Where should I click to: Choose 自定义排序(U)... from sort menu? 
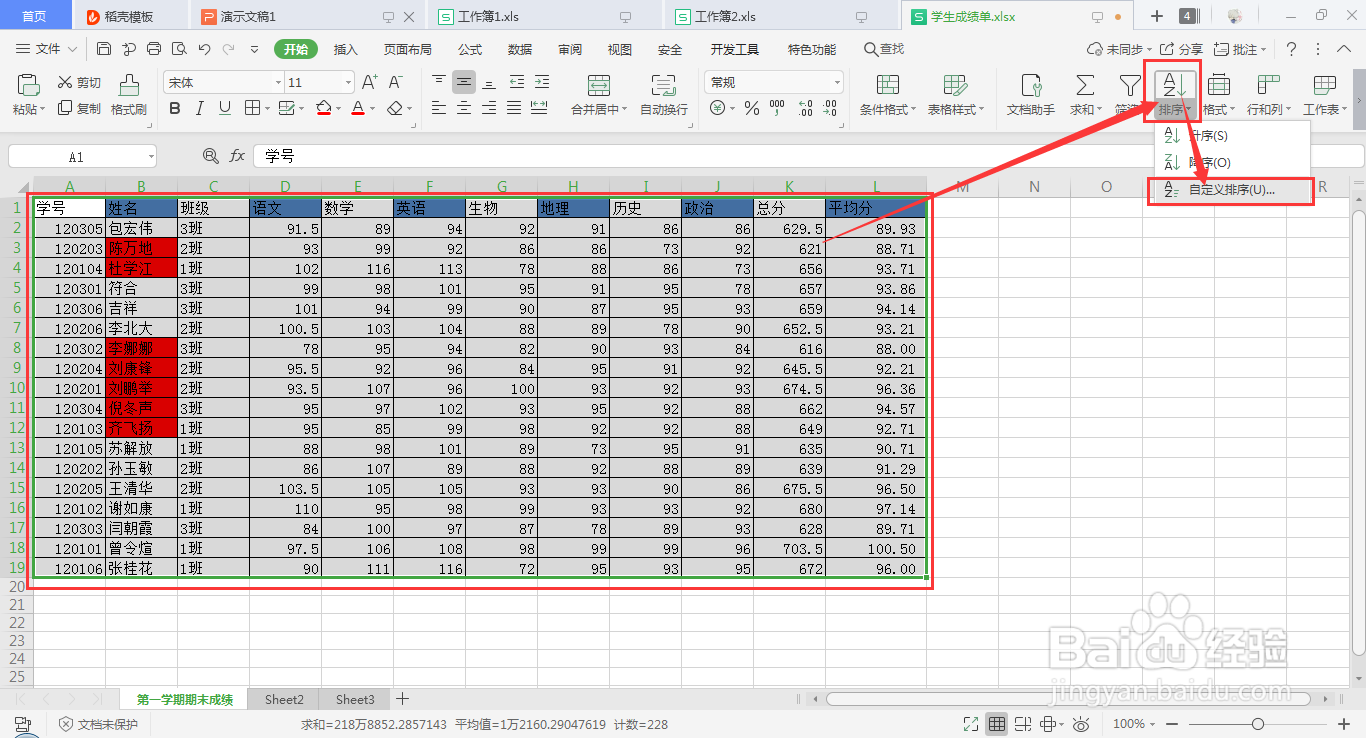click(1231, 190)
